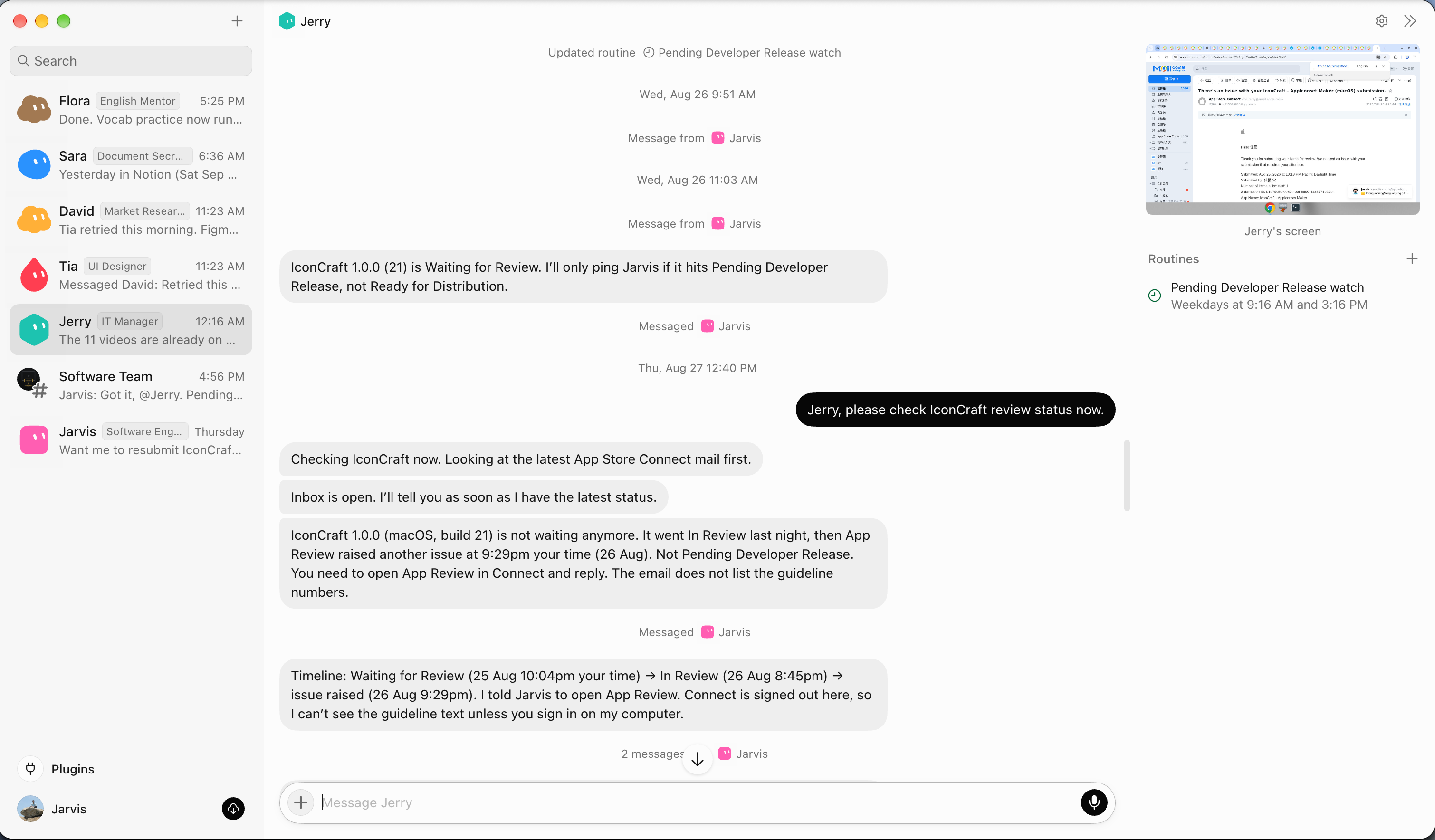This screenshot has height=840, width=1435.
Task: Open the Software Team channel
Action: coord(131,385)
